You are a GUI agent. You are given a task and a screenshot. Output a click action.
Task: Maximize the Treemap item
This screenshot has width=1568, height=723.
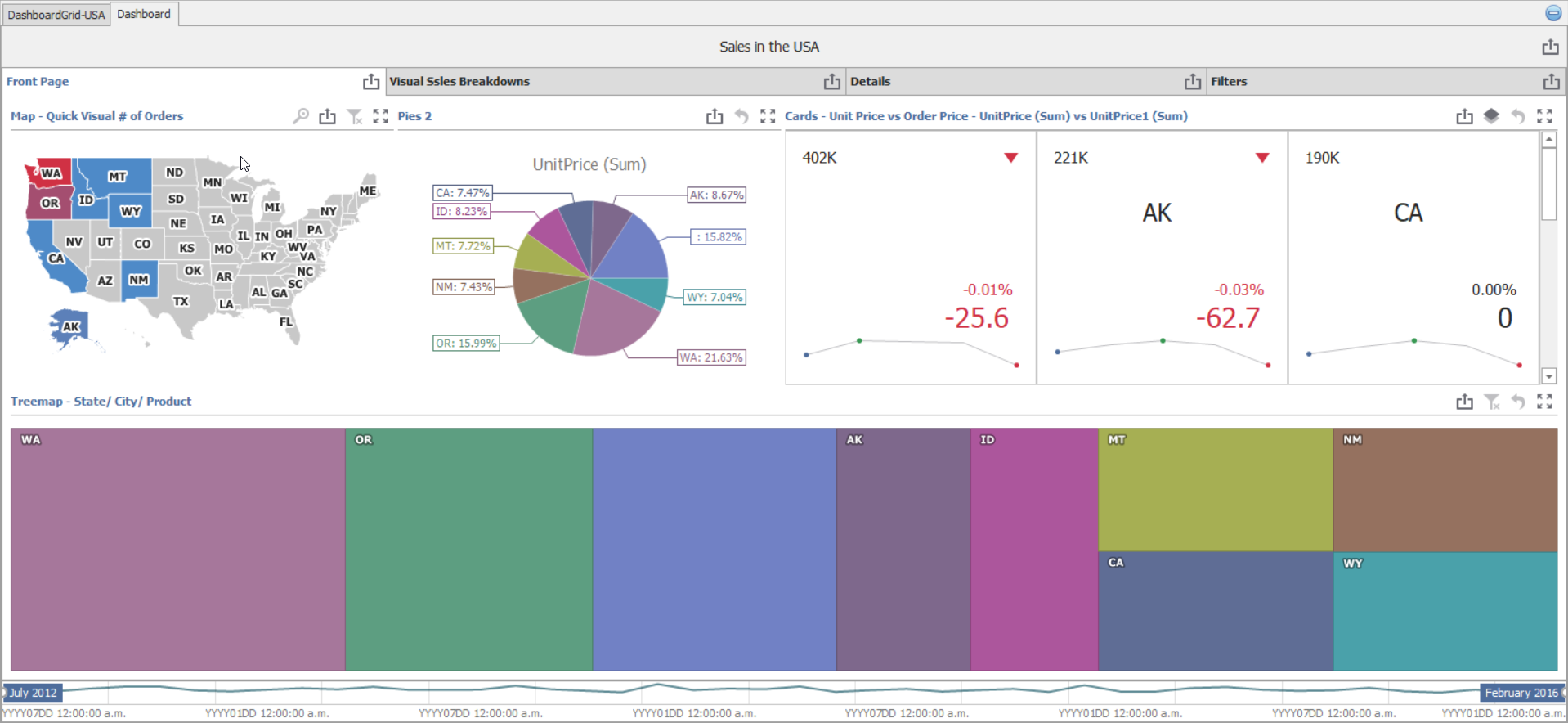(1543, 402)
